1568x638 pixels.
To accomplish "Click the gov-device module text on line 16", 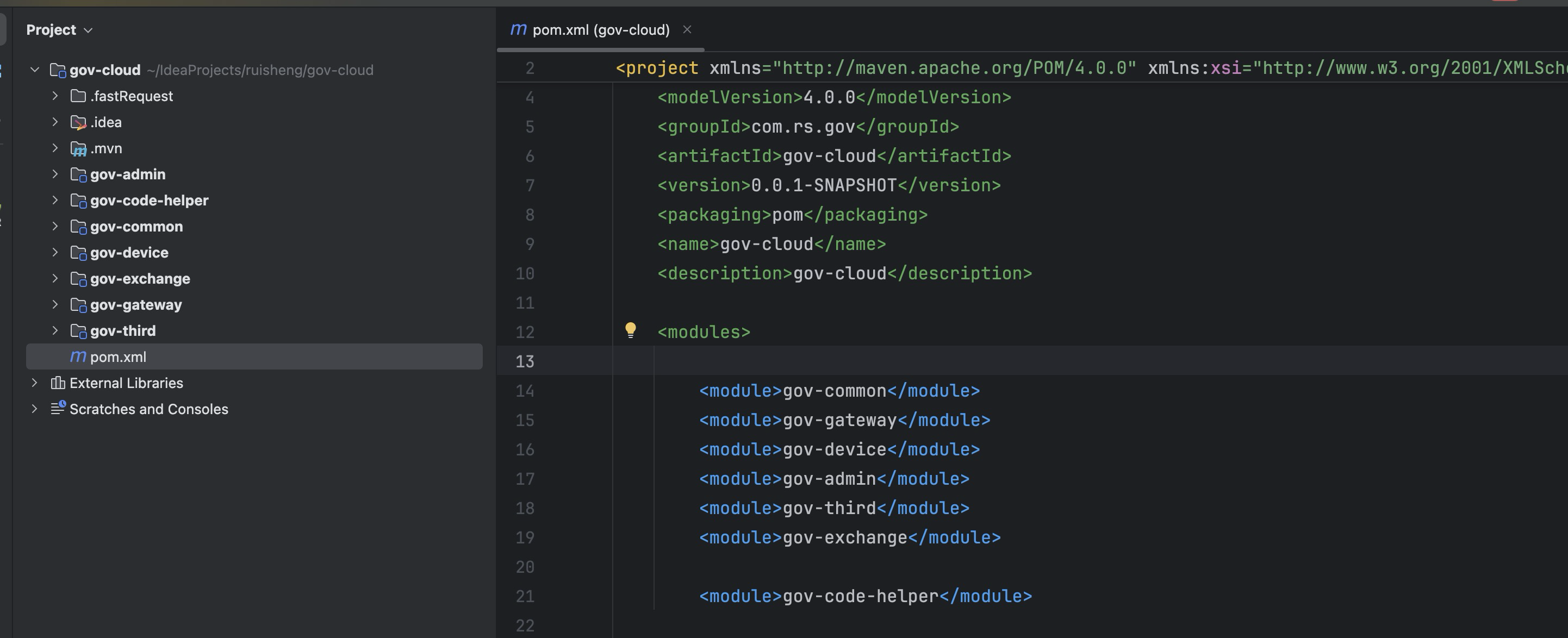I will click(x=834, y=449).
